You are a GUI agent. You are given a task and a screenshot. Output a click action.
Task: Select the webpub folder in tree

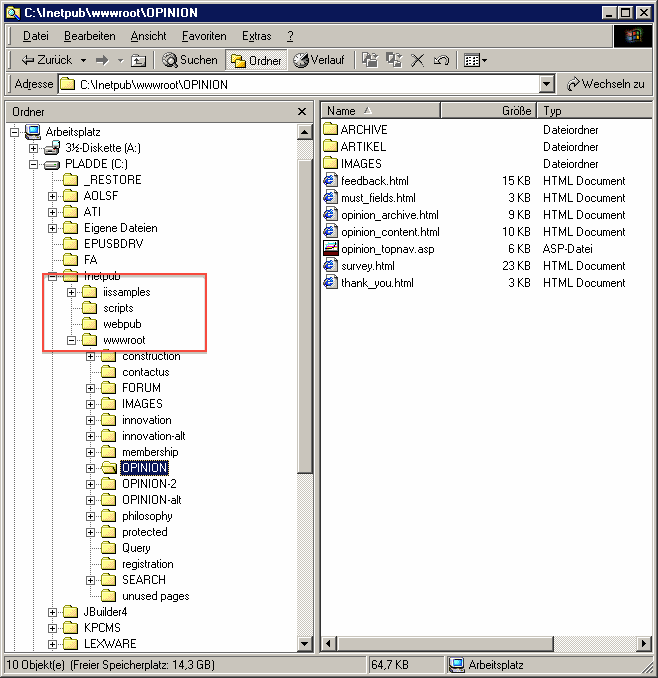112,324
